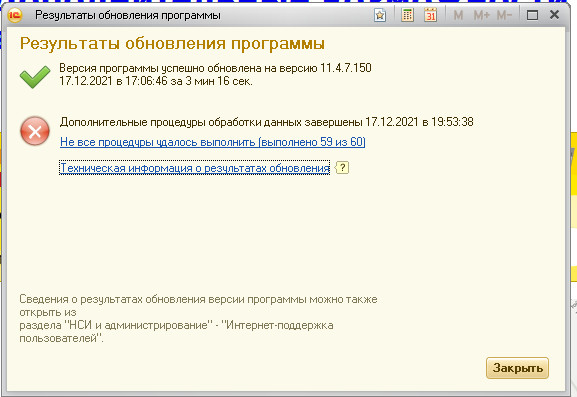Click the green checkmark success icon
Screen dimensions: 577x397
tap(35, 77)
